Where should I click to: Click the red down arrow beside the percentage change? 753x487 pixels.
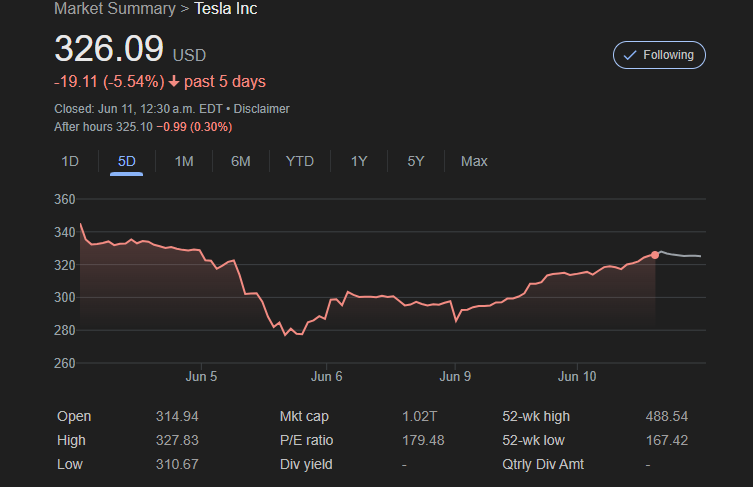point(174,82)
